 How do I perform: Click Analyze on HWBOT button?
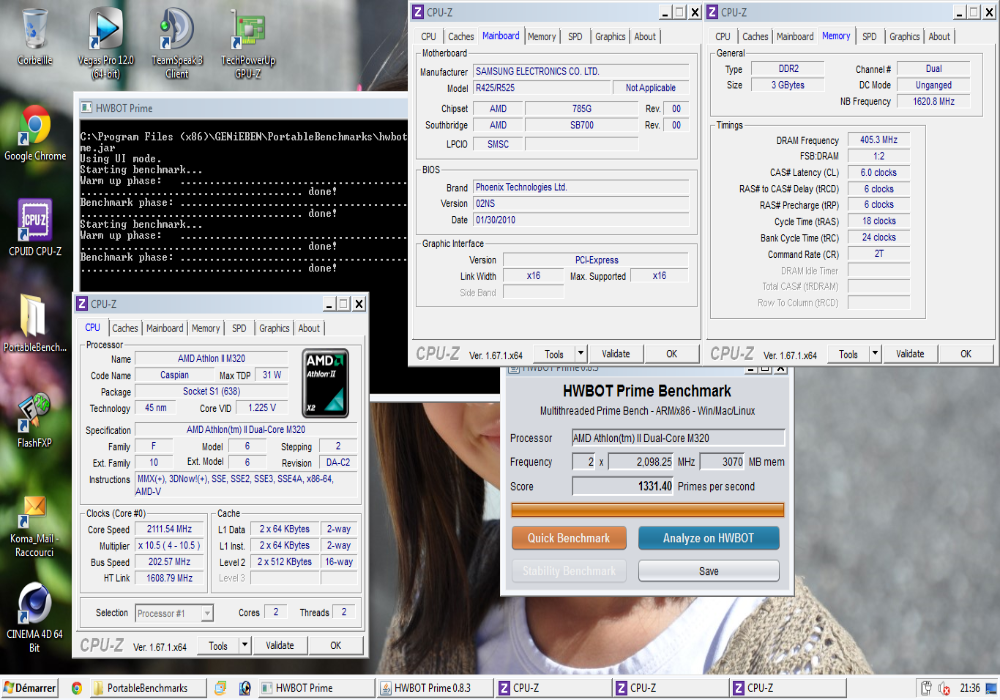point(709,538)
